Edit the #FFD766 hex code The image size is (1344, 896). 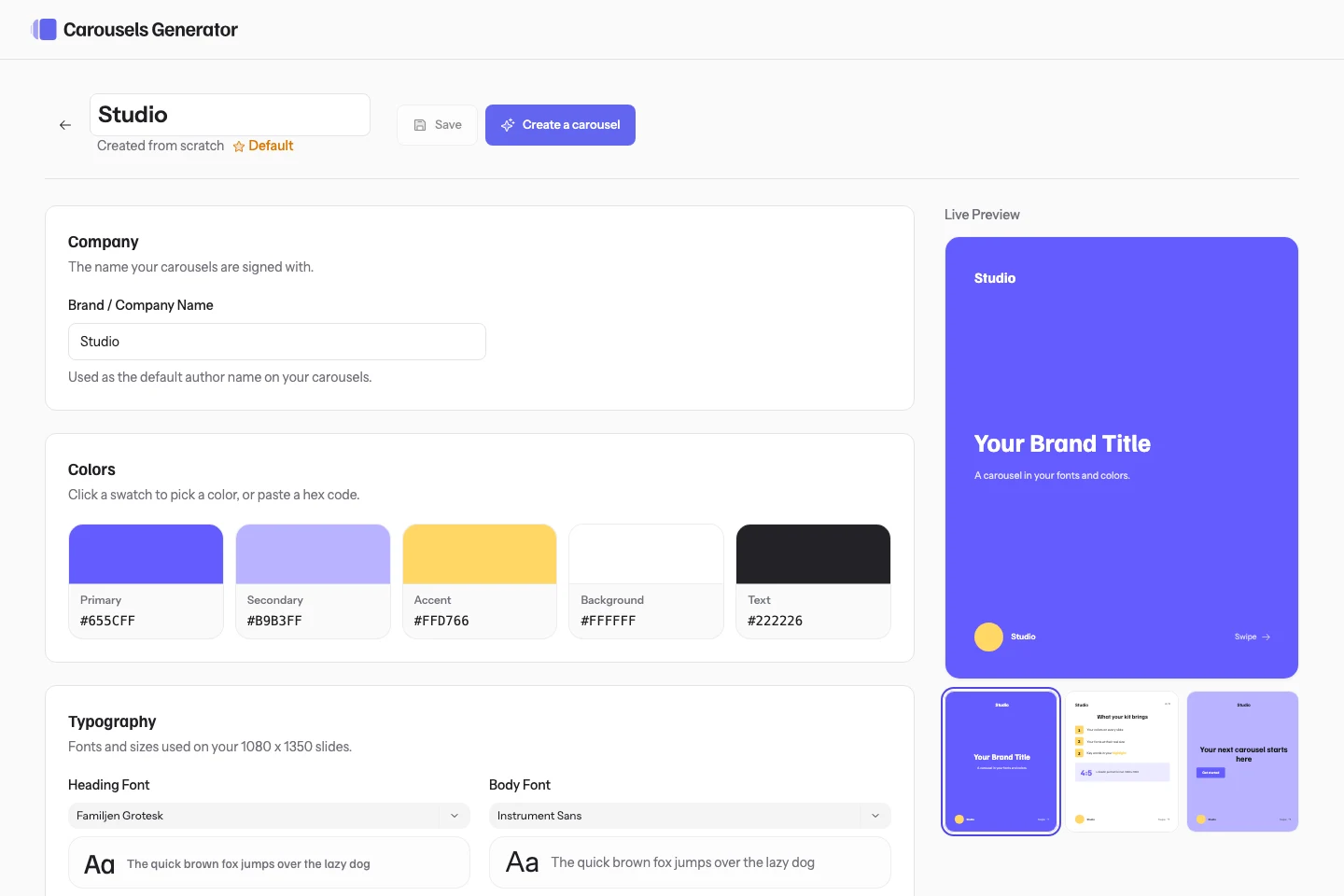(441, 621)
